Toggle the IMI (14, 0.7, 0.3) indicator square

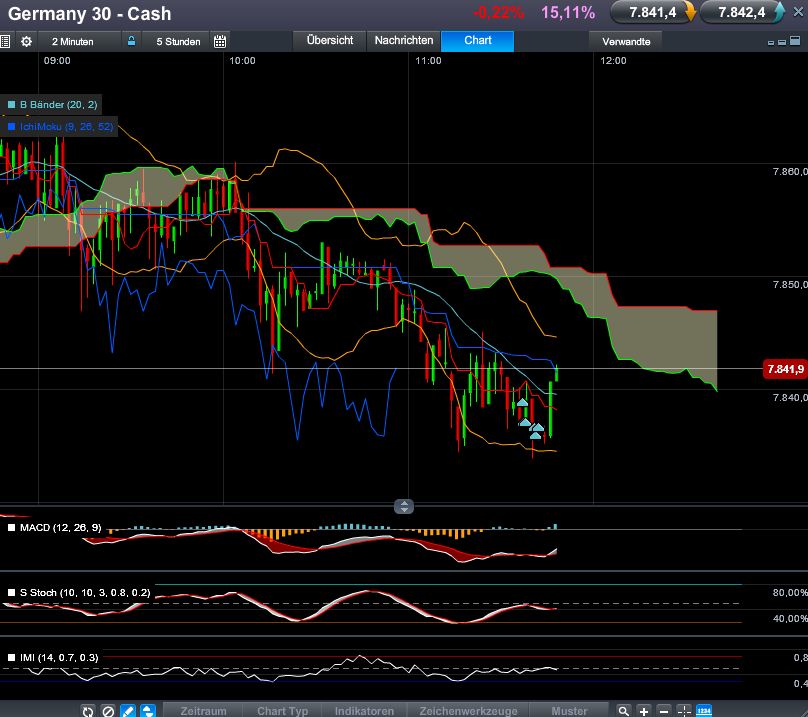11,657
